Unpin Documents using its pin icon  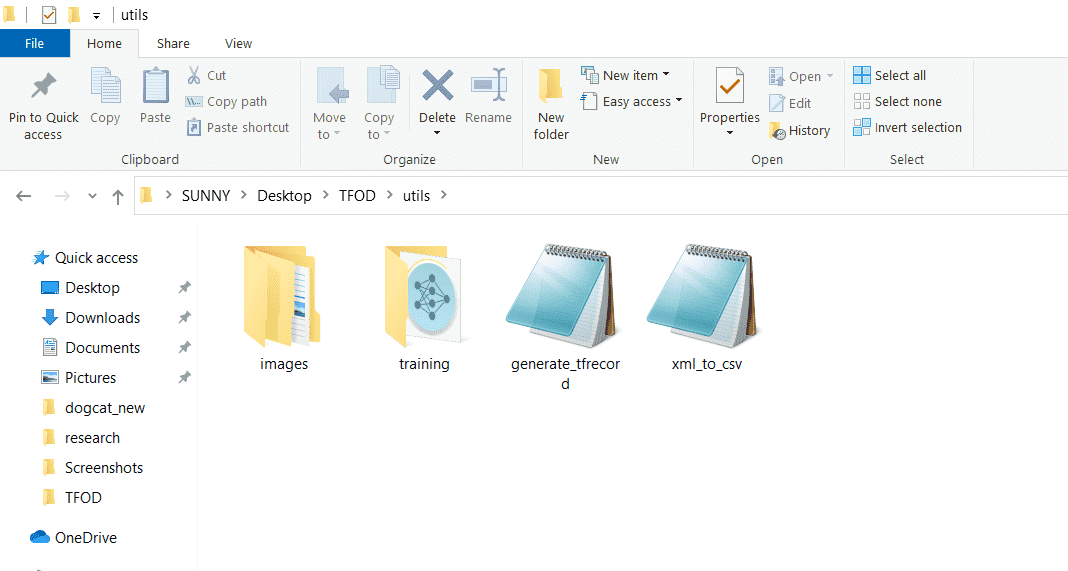(x=184, y=348)
